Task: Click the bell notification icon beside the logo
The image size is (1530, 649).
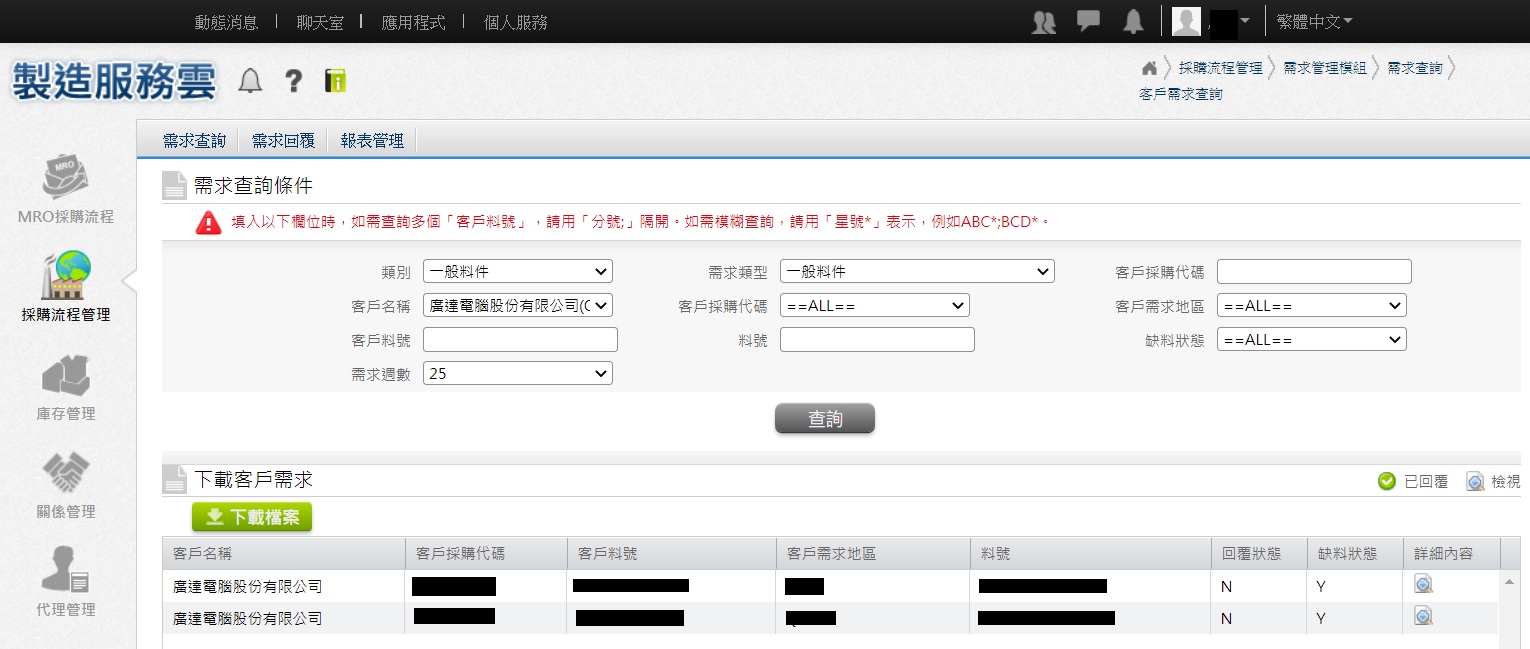Action: [250, 81]
